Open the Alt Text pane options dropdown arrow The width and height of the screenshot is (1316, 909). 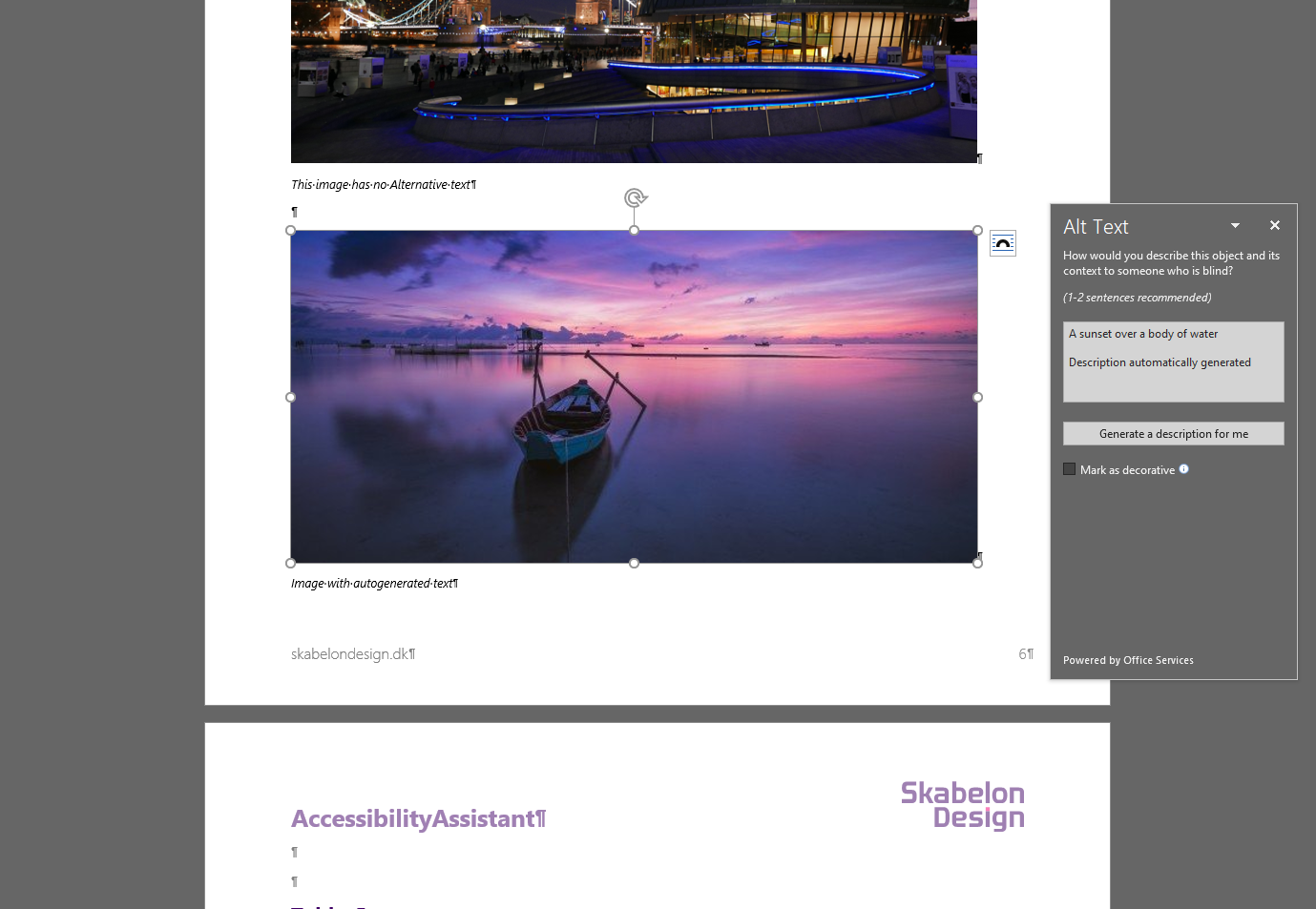point(1235,226)
